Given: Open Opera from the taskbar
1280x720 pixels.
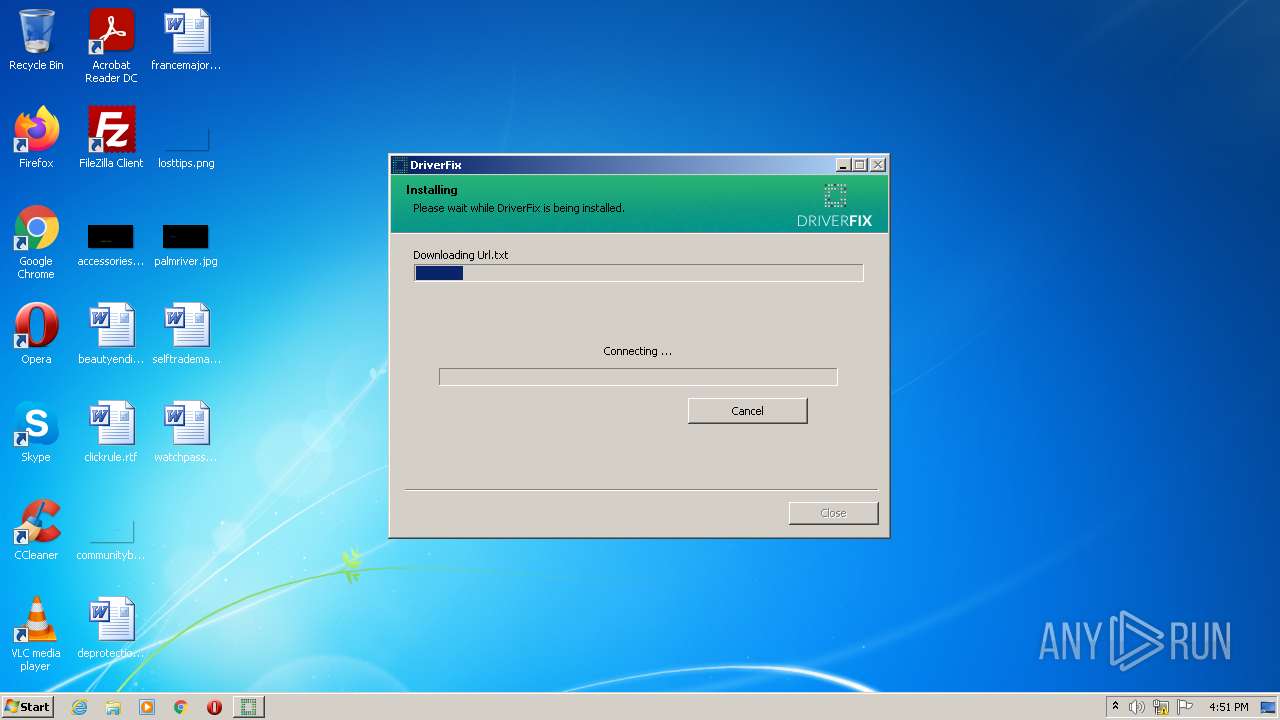Looking at the screenshot, I should click(x=214, y=707).
